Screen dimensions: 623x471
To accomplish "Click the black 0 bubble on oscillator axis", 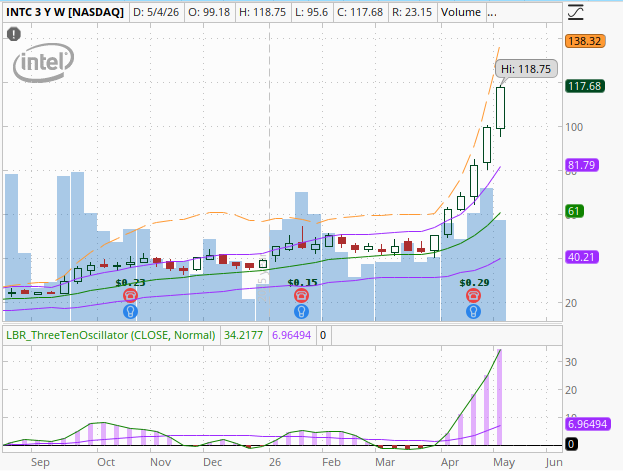I will 571,444.
